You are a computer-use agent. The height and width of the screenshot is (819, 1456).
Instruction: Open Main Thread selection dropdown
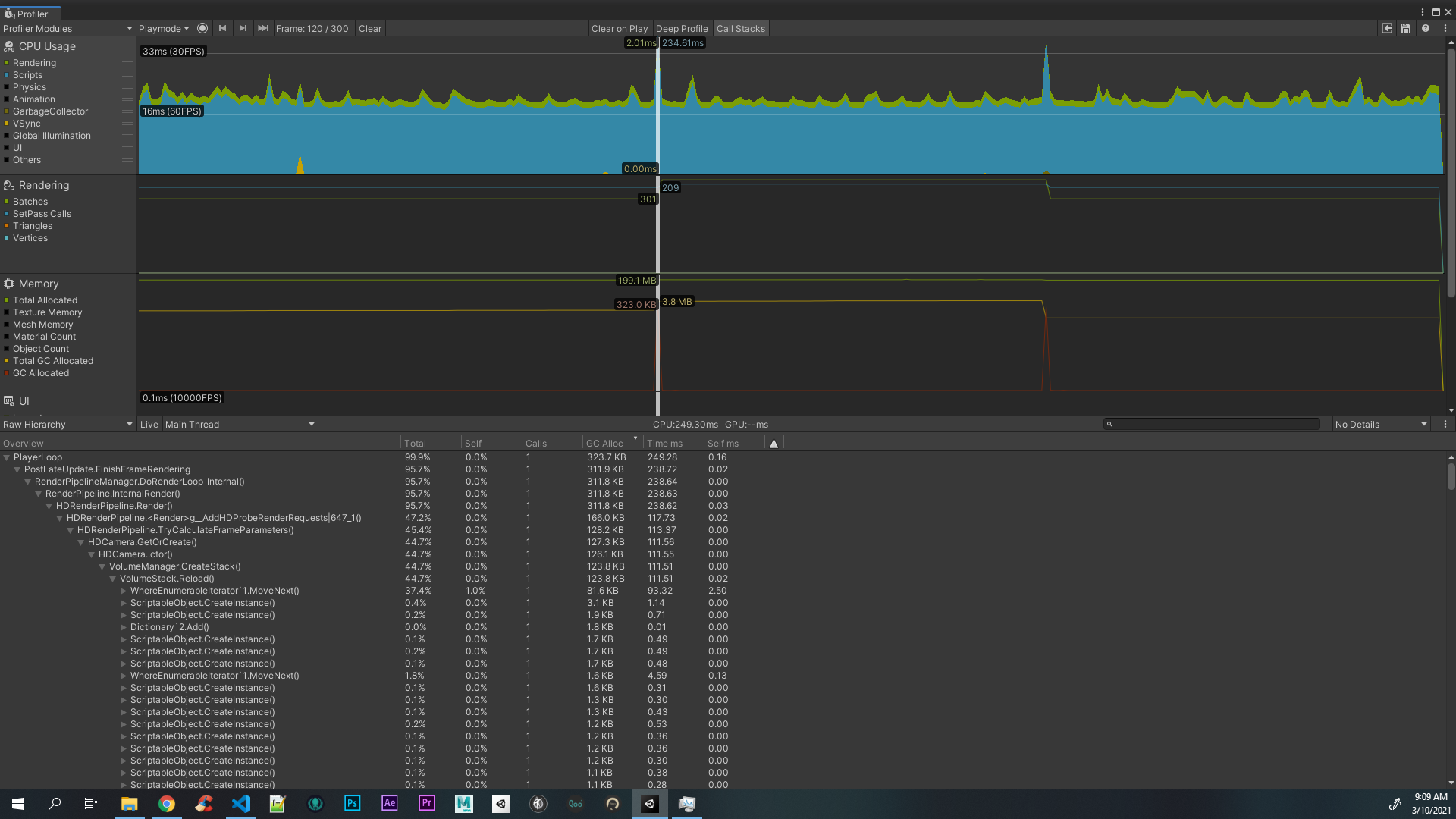coord(239,424)
